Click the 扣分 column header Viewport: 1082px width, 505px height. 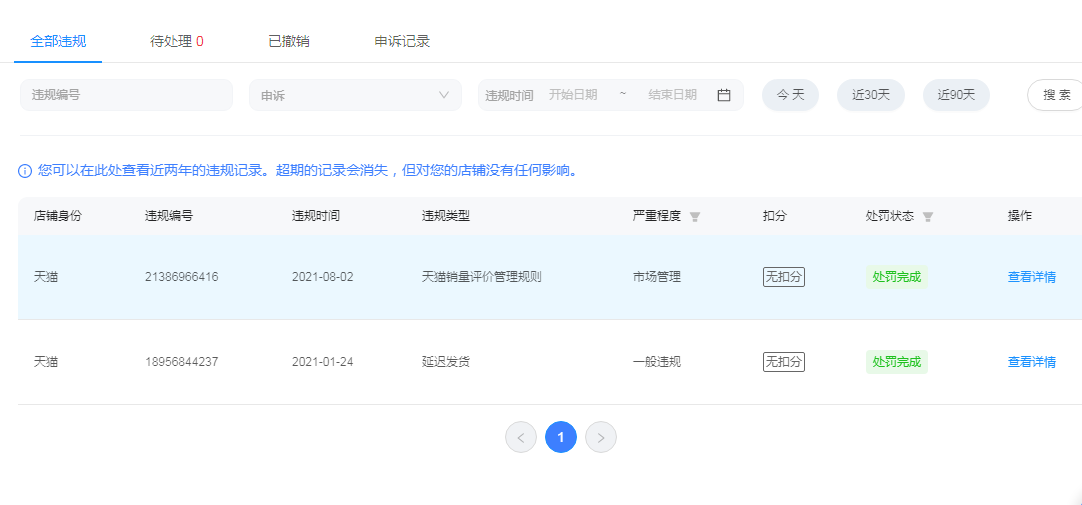coord(774,216)
